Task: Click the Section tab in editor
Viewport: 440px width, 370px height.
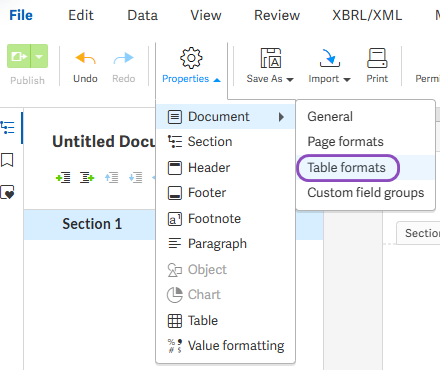Action: (x=419, y=233)
